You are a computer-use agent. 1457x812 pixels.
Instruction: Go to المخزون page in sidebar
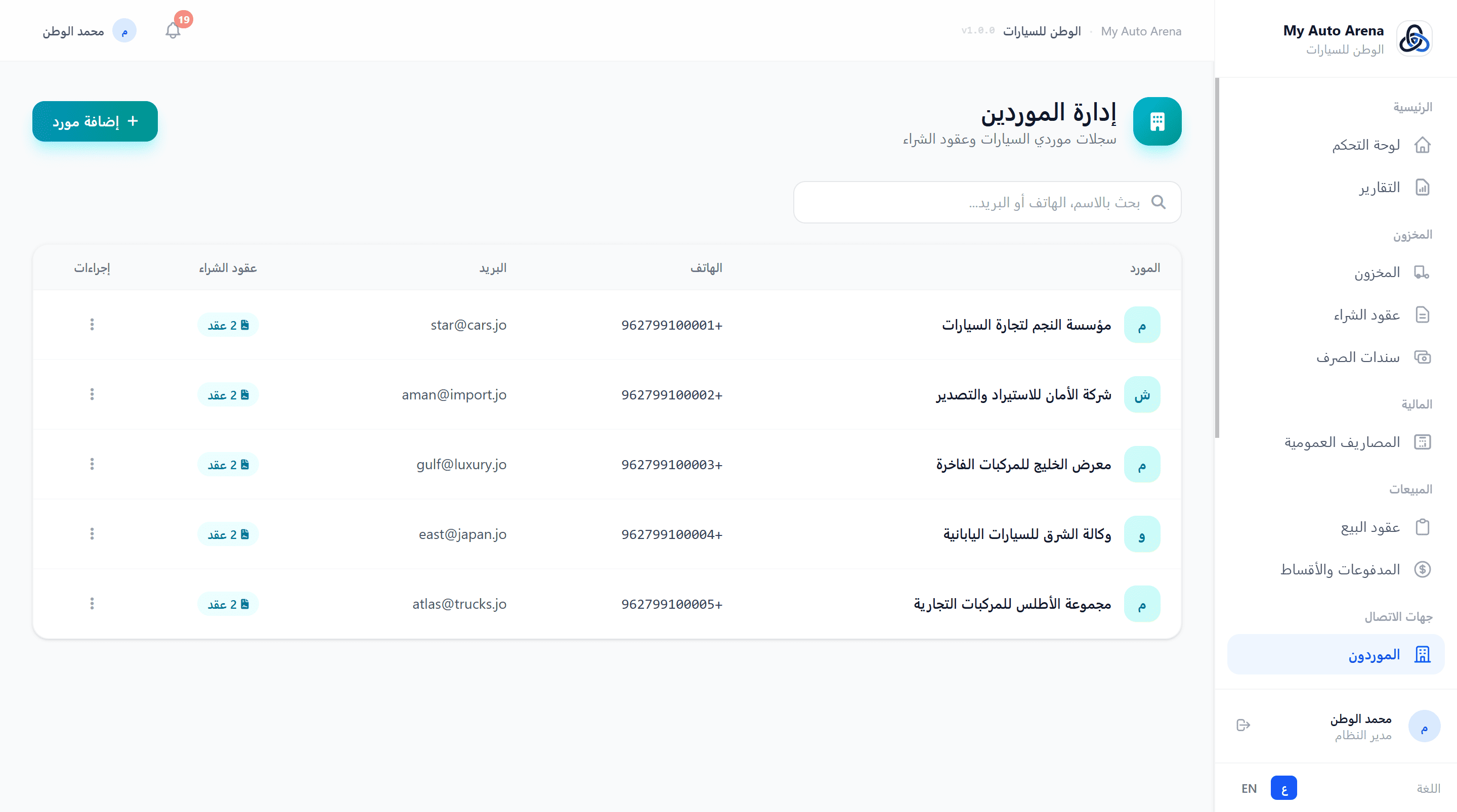point(1336,273)
